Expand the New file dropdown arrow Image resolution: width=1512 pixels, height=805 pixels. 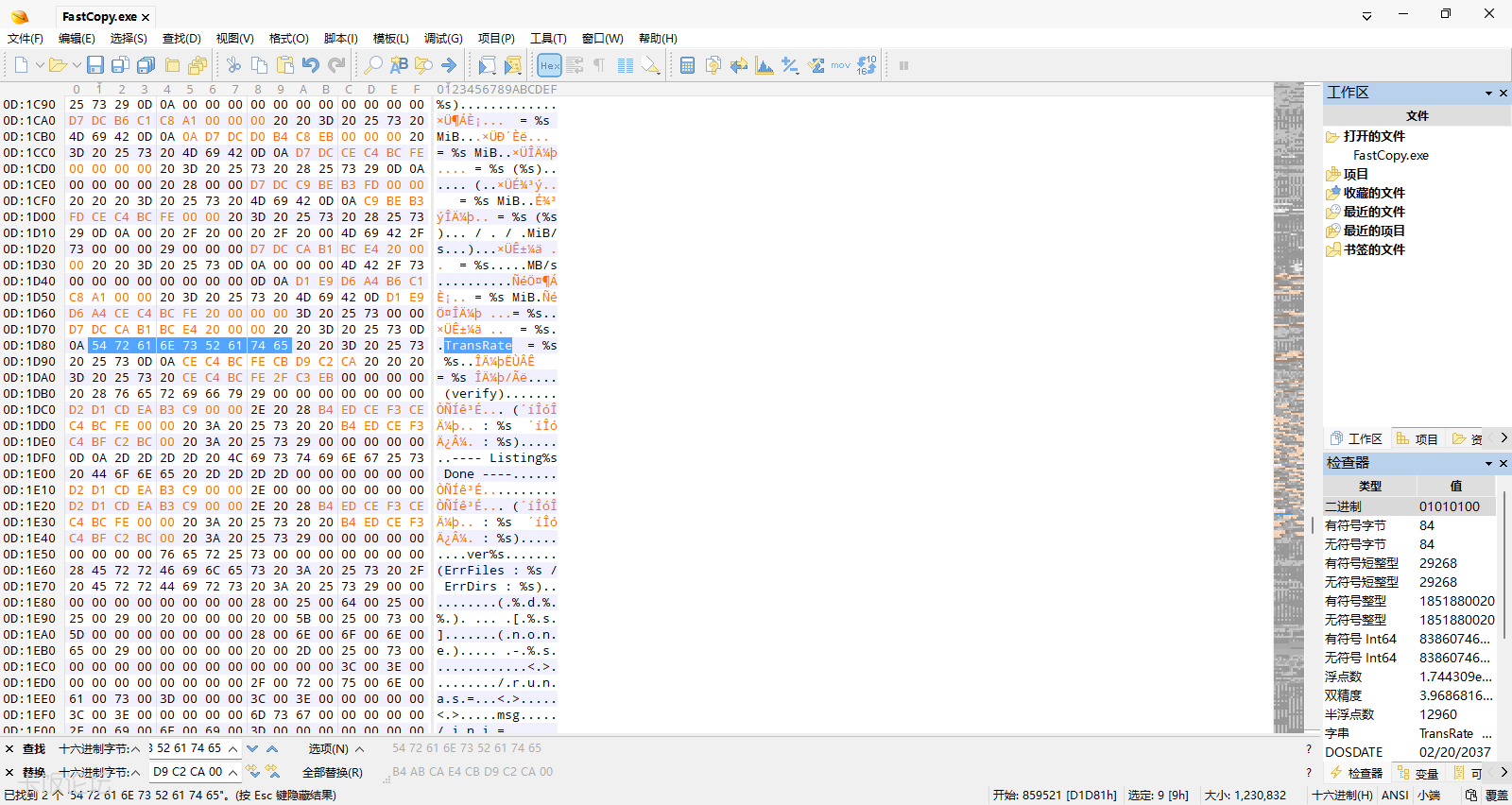pos(40,65)
